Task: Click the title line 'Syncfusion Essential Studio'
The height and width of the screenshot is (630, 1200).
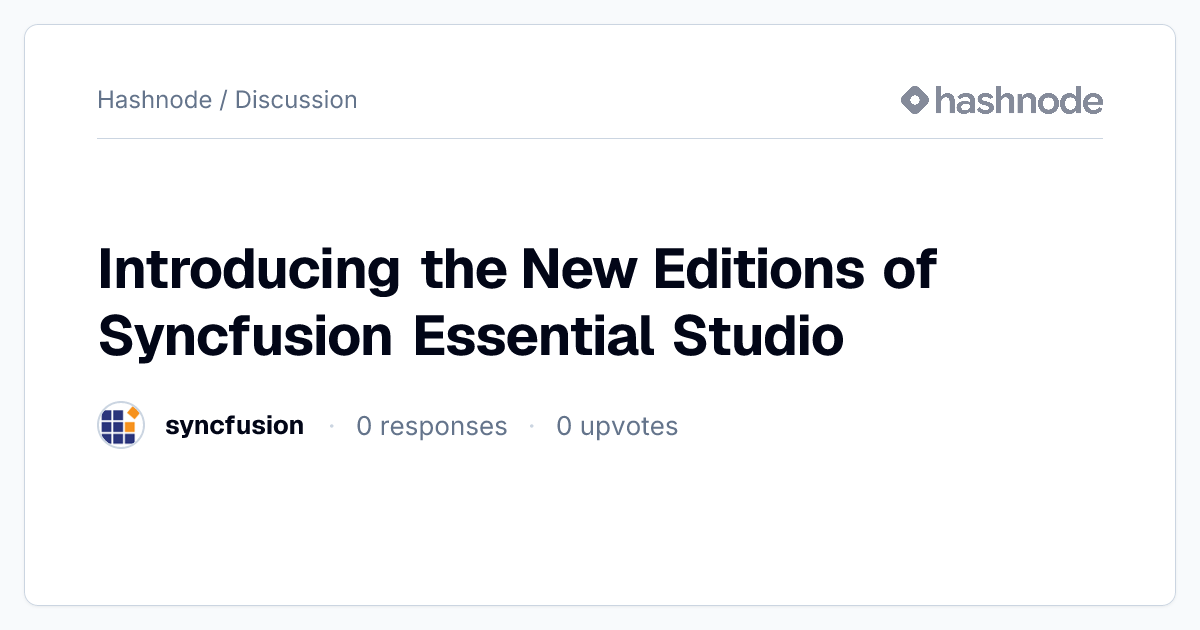Action: [471, 336]
